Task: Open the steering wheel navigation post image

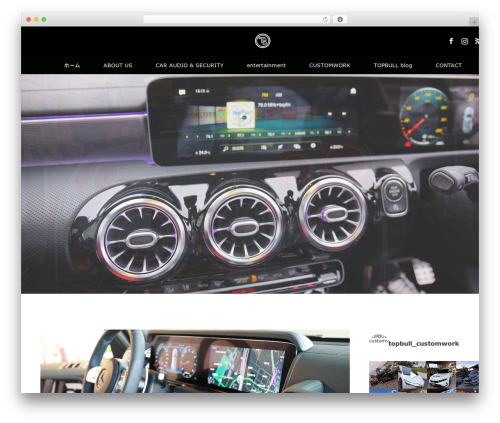Action: (x=195, y=361)
